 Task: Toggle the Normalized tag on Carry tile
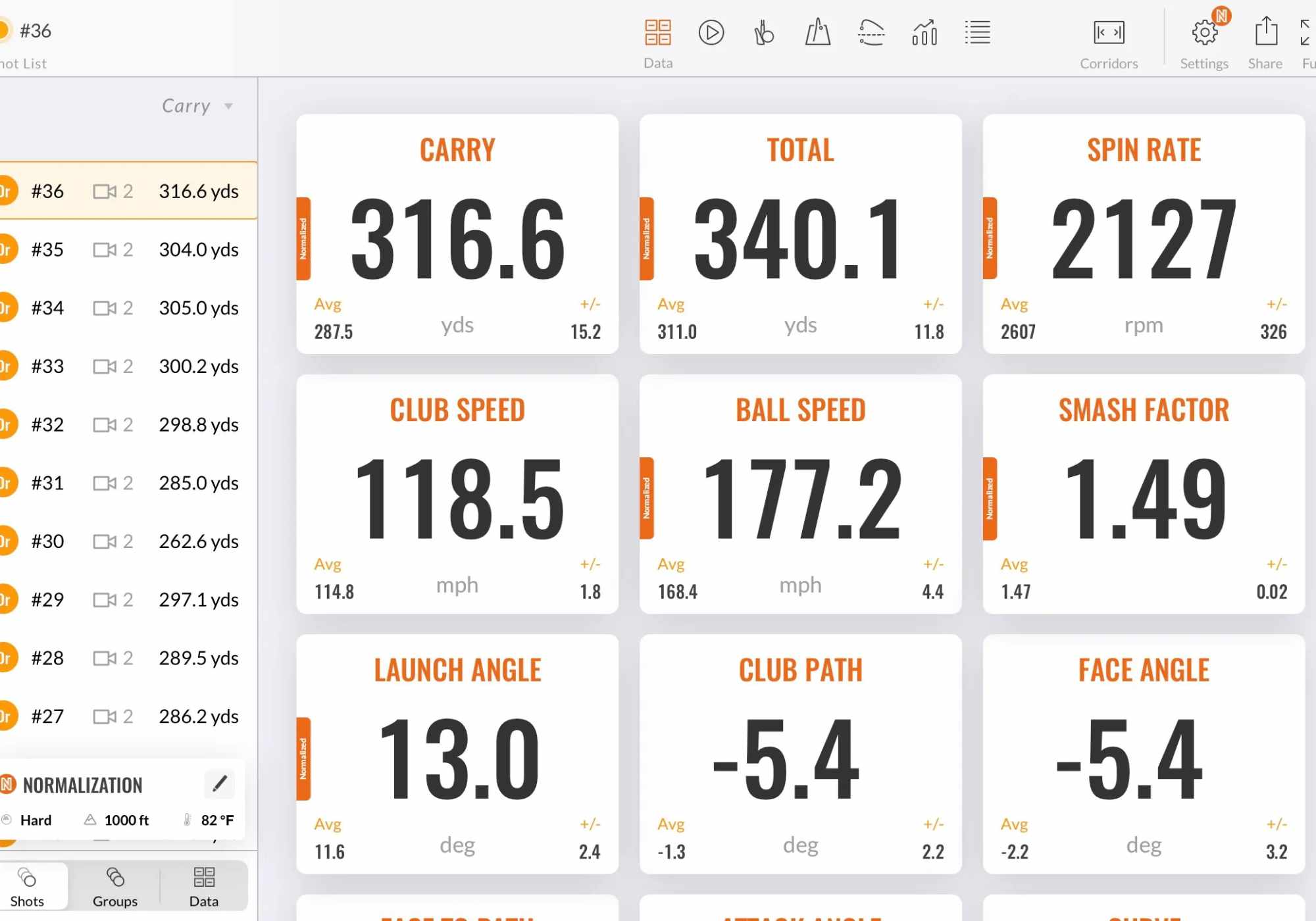(x=303, y=238)
